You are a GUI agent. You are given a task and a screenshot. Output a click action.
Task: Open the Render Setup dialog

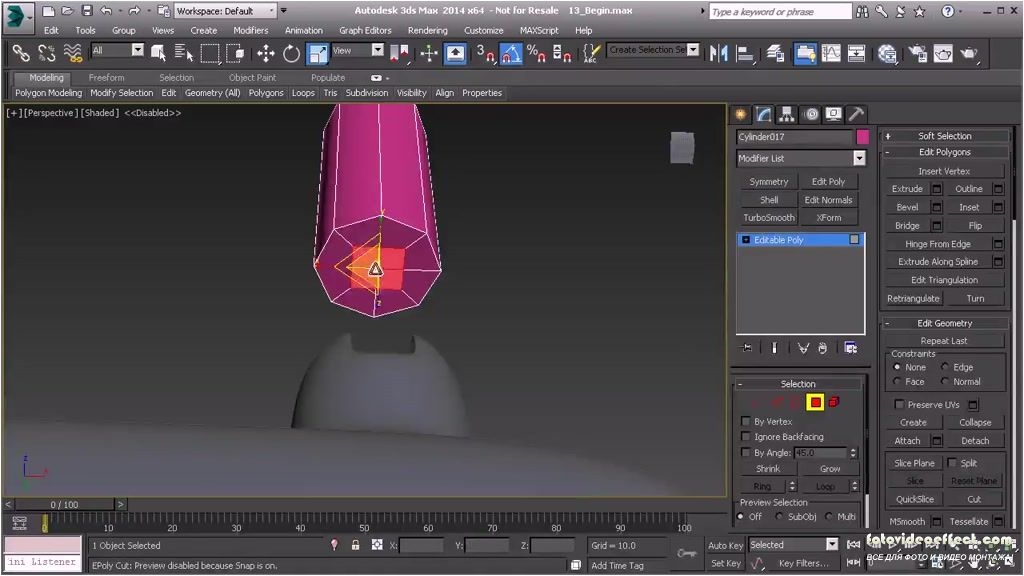(x=918, y=54)
